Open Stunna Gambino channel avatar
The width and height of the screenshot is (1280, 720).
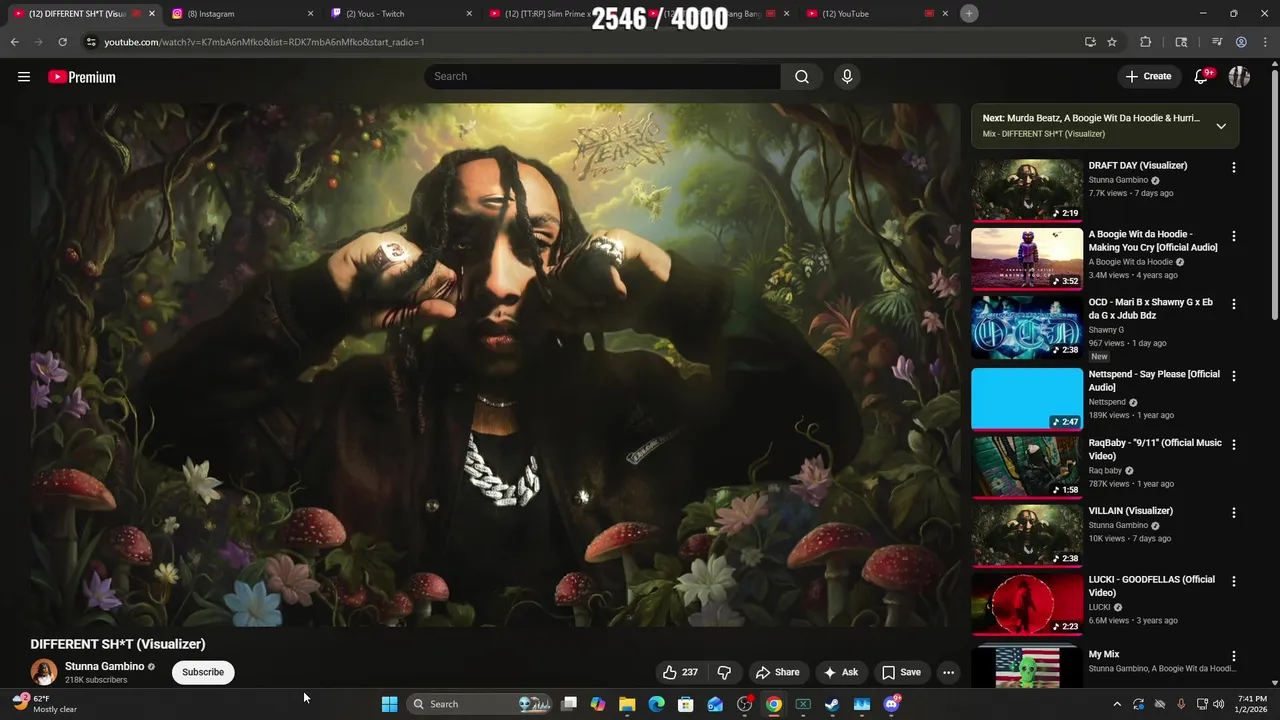(44, 672)
